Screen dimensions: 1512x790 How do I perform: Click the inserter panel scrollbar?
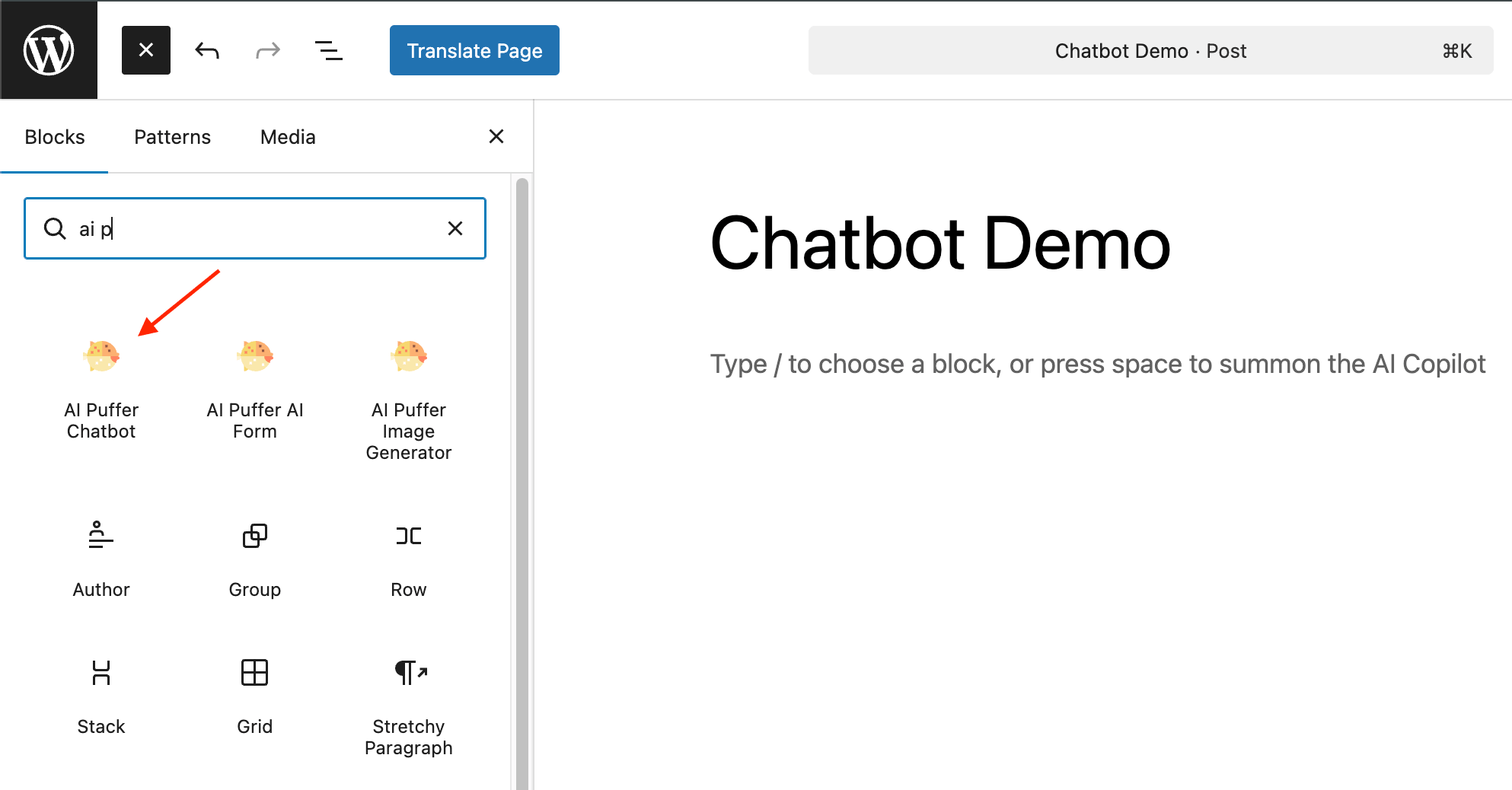click(522, 483)
